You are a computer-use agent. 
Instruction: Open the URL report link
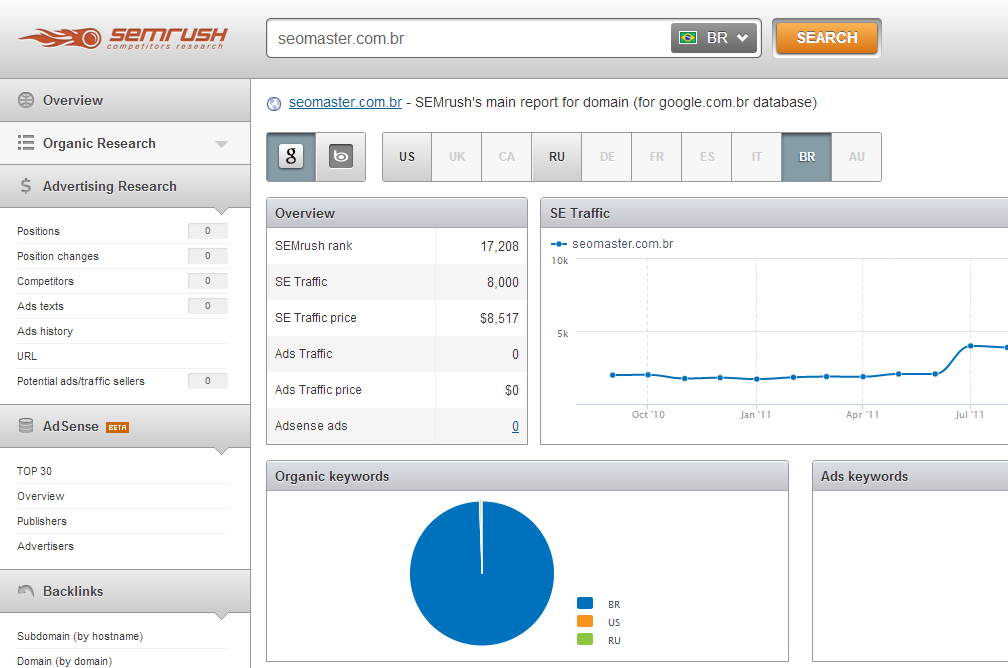27,356
